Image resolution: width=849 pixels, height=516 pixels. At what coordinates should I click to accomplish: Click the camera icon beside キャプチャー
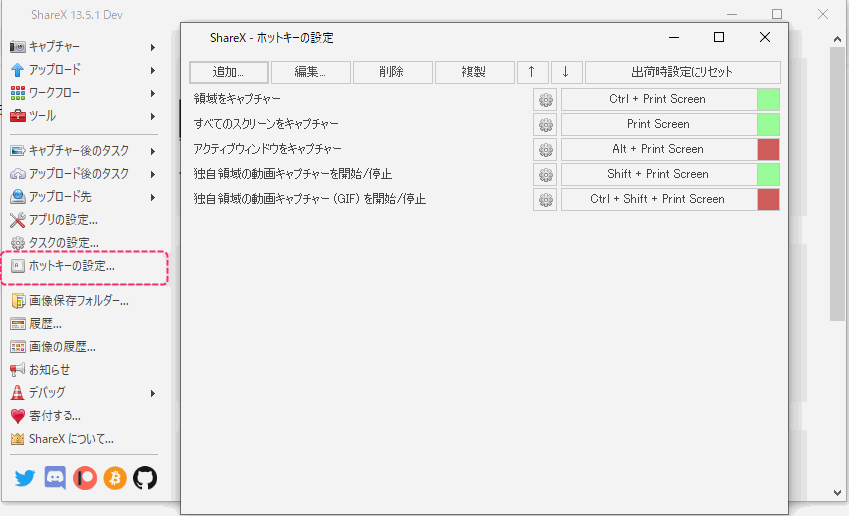coord(17,47)
